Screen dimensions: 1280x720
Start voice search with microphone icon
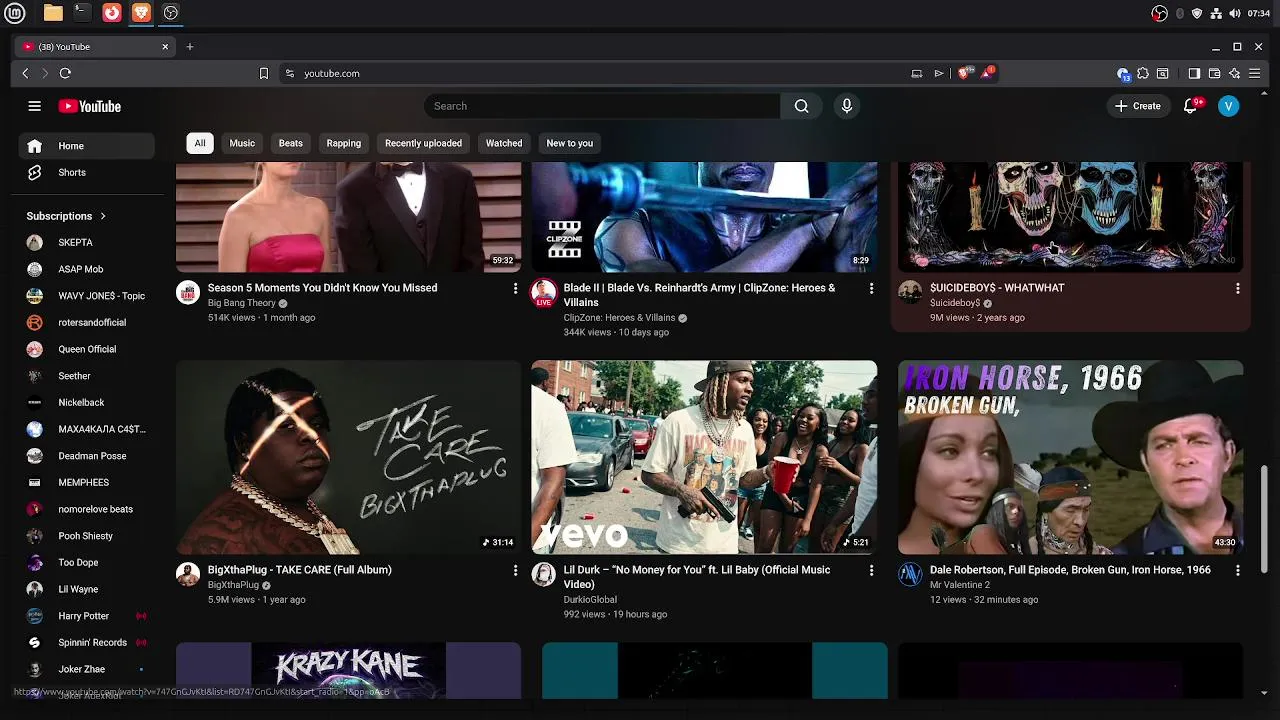pos(847,106)
